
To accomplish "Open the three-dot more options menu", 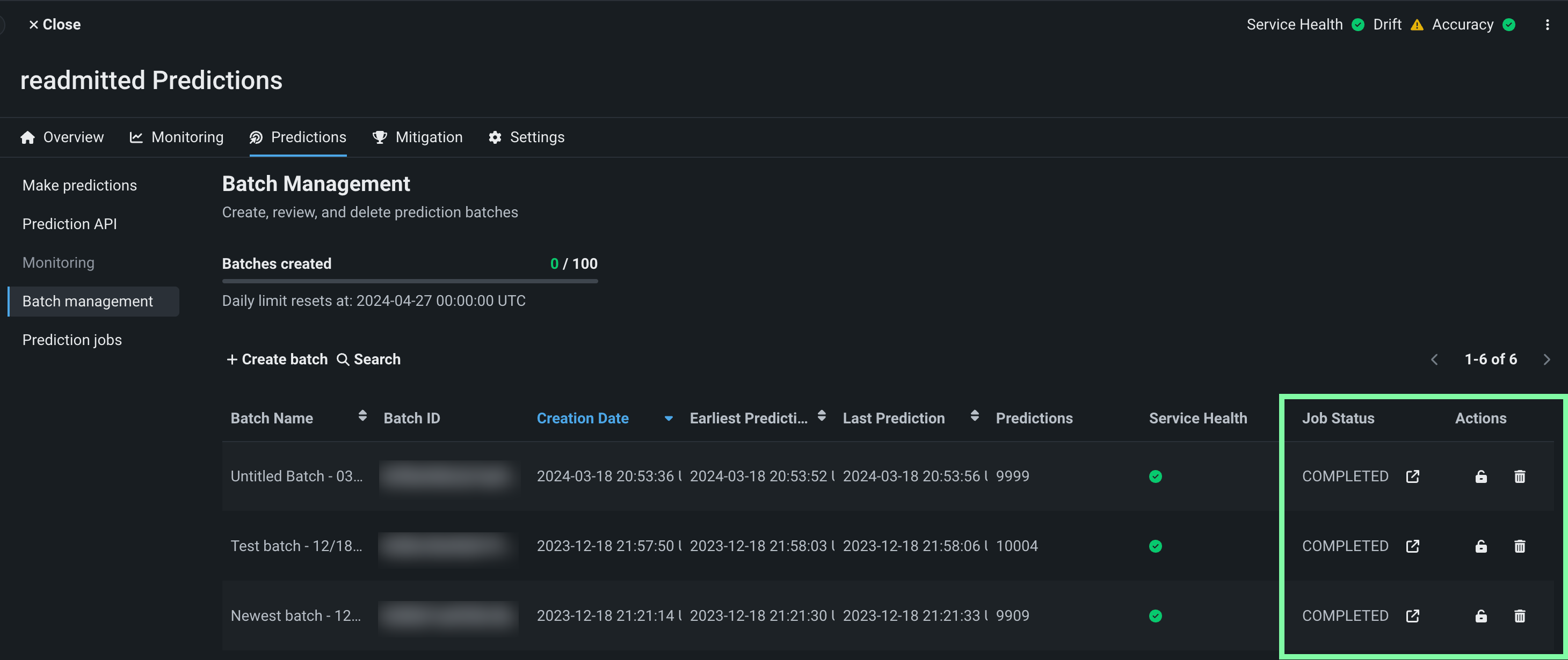I will pos(1547,25).
